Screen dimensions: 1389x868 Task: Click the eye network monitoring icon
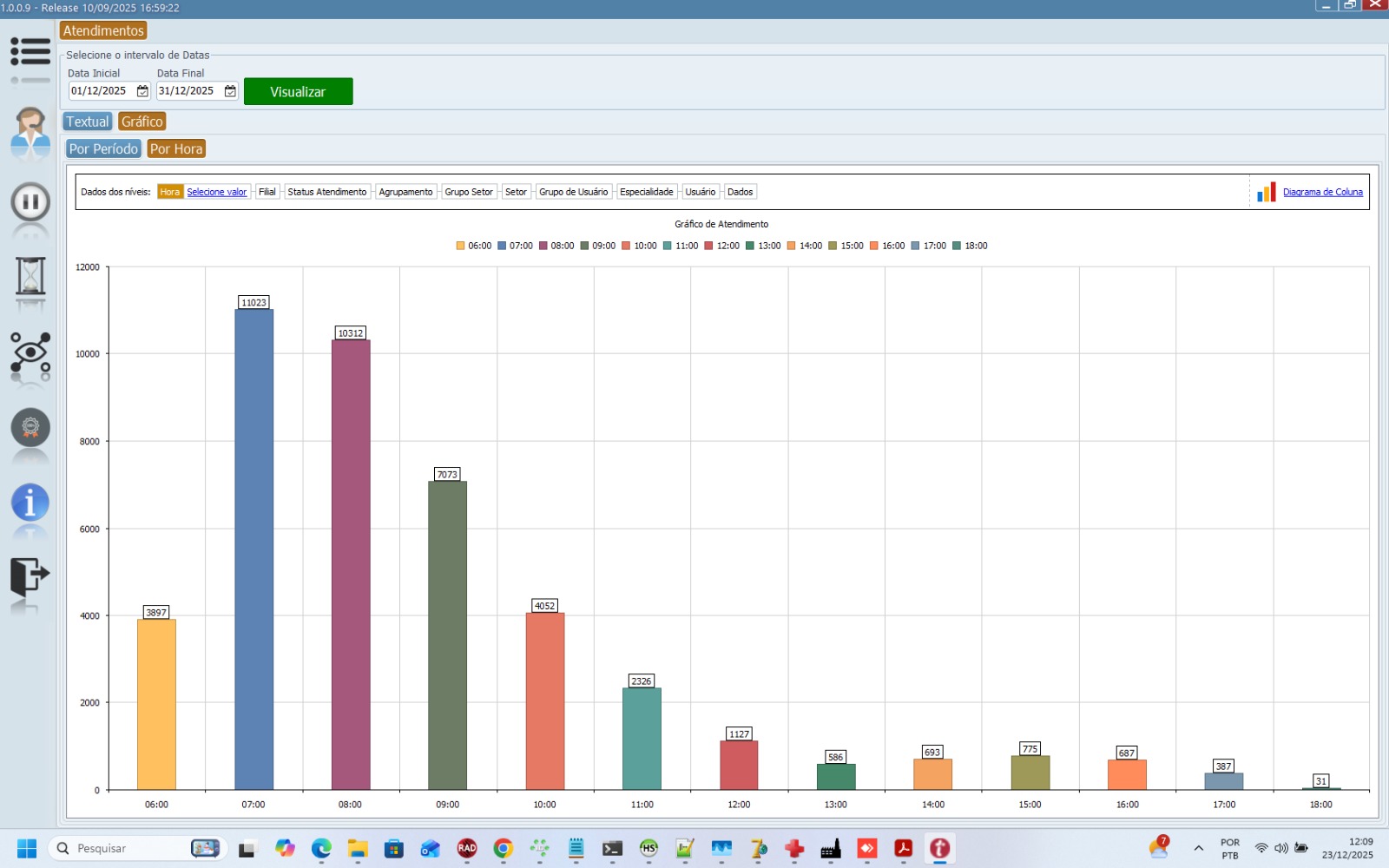point(30,352)
